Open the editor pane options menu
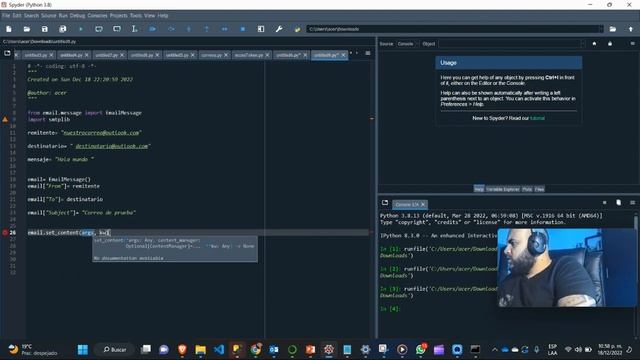 pos(368,53)
